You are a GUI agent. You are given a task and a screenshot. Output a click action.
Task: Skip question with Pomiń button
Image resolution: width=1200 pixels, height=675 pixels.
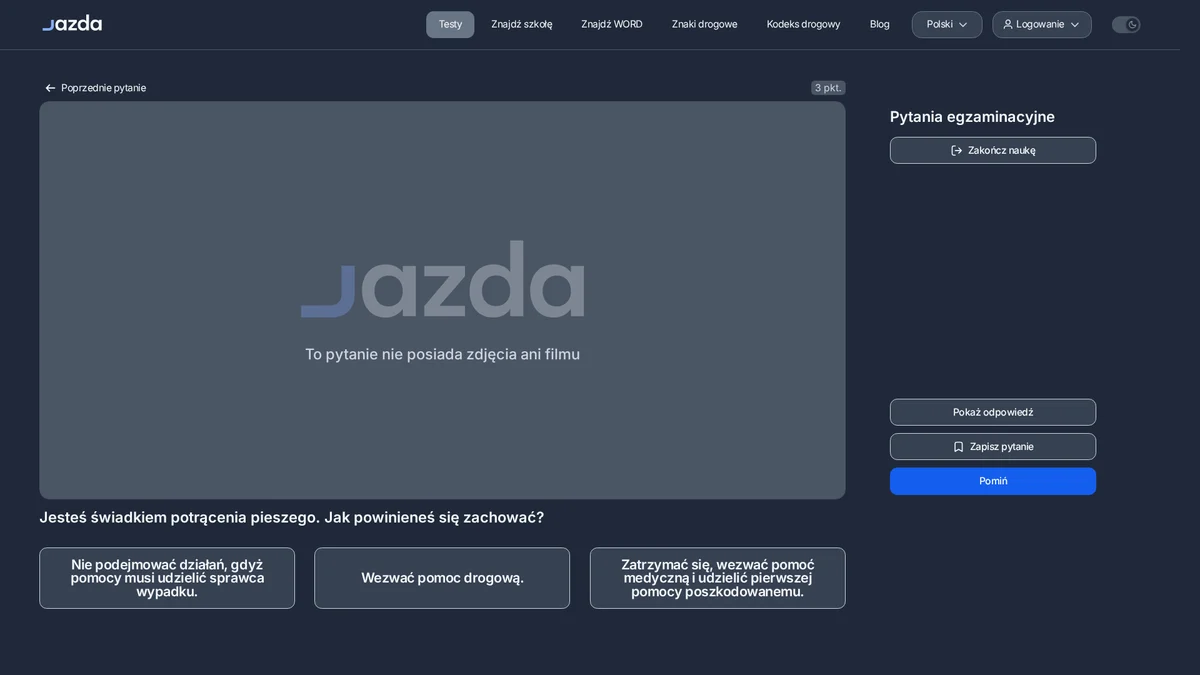[x=993, y=481]
